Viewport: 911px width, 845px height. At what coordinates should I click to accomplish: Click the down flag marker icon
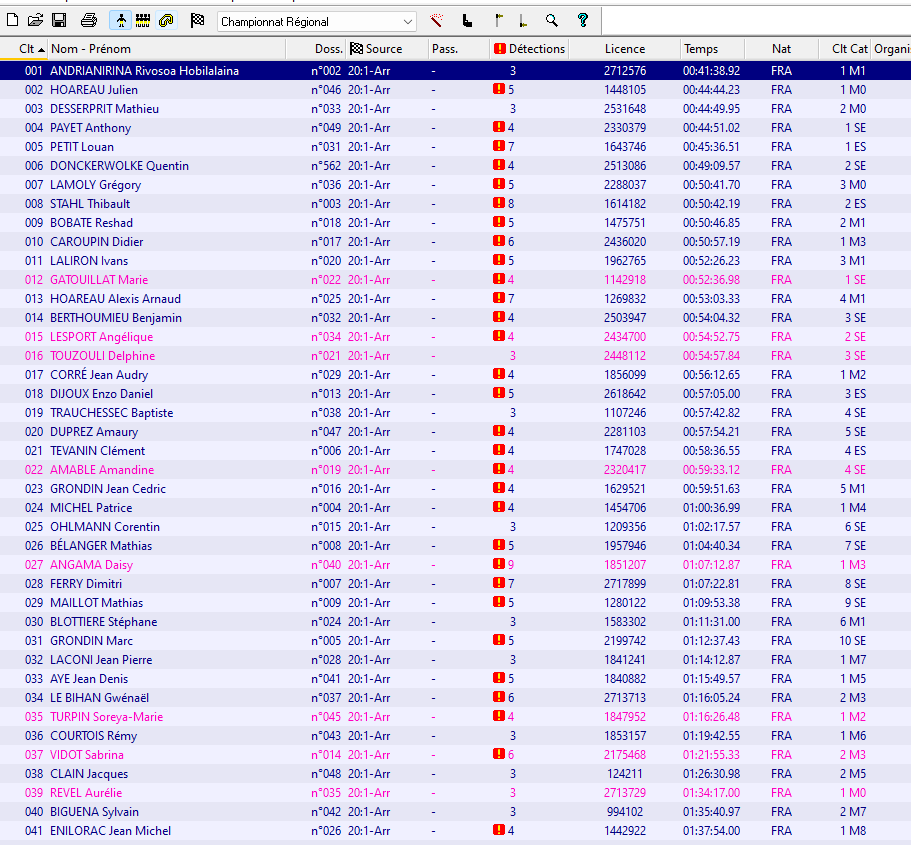point(522,21)
